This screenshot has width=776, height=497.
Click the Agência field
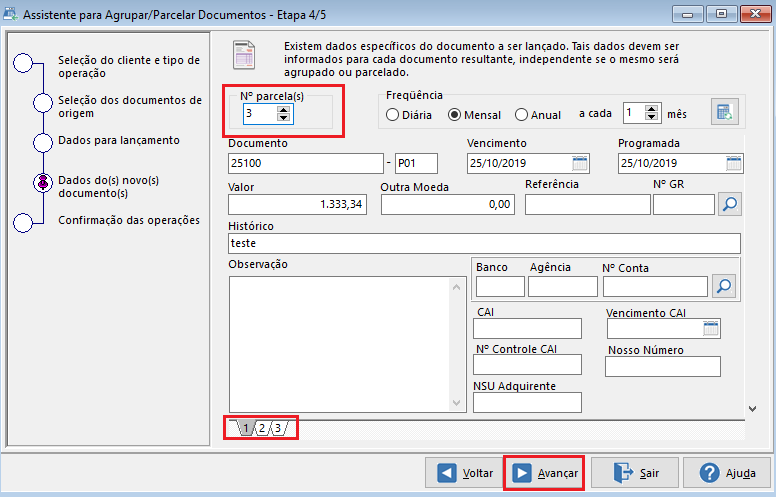pyautogui.click(x=563, y=287)
